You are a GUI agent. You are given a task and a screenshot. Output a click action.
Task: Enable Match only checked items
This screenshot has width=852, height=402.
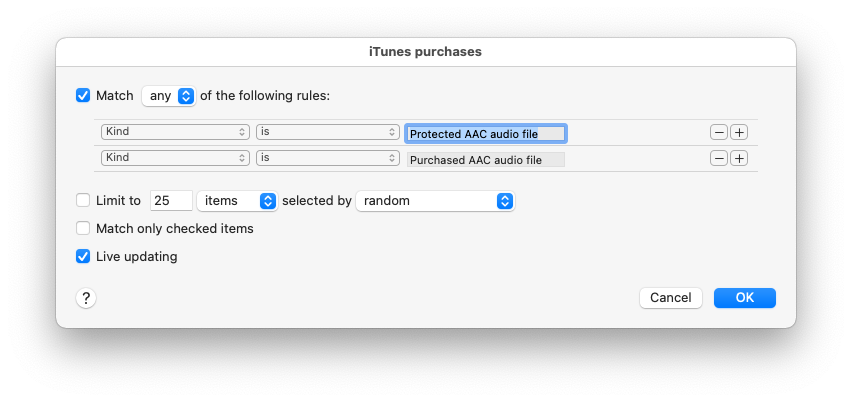pyautogui.click(x=83, y=228)
